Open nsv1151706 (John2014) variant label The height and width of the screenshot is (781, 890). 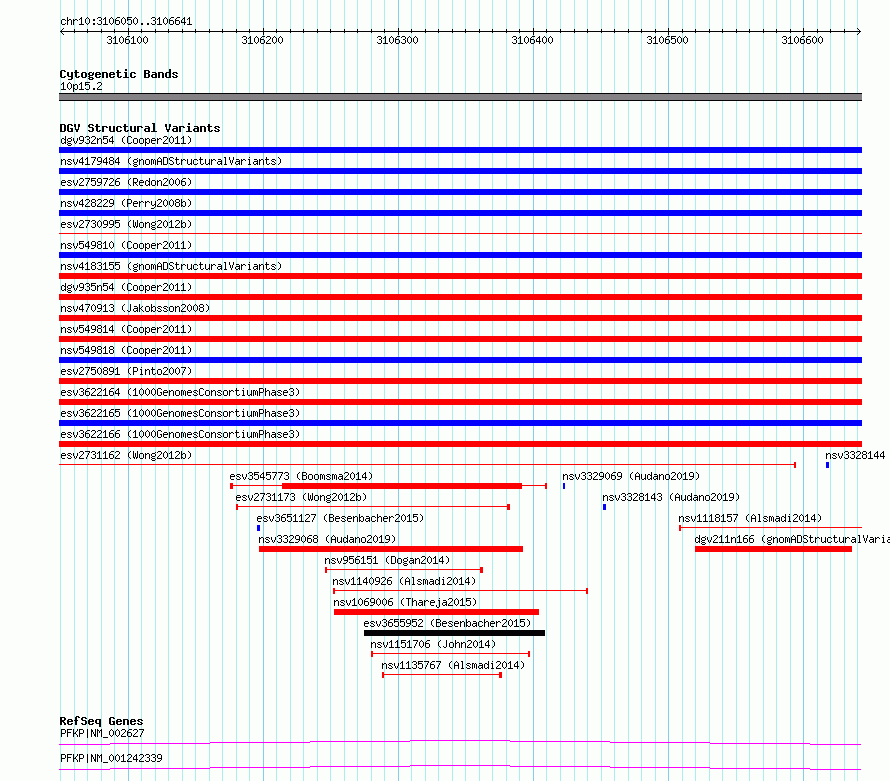tap(433, 644)
